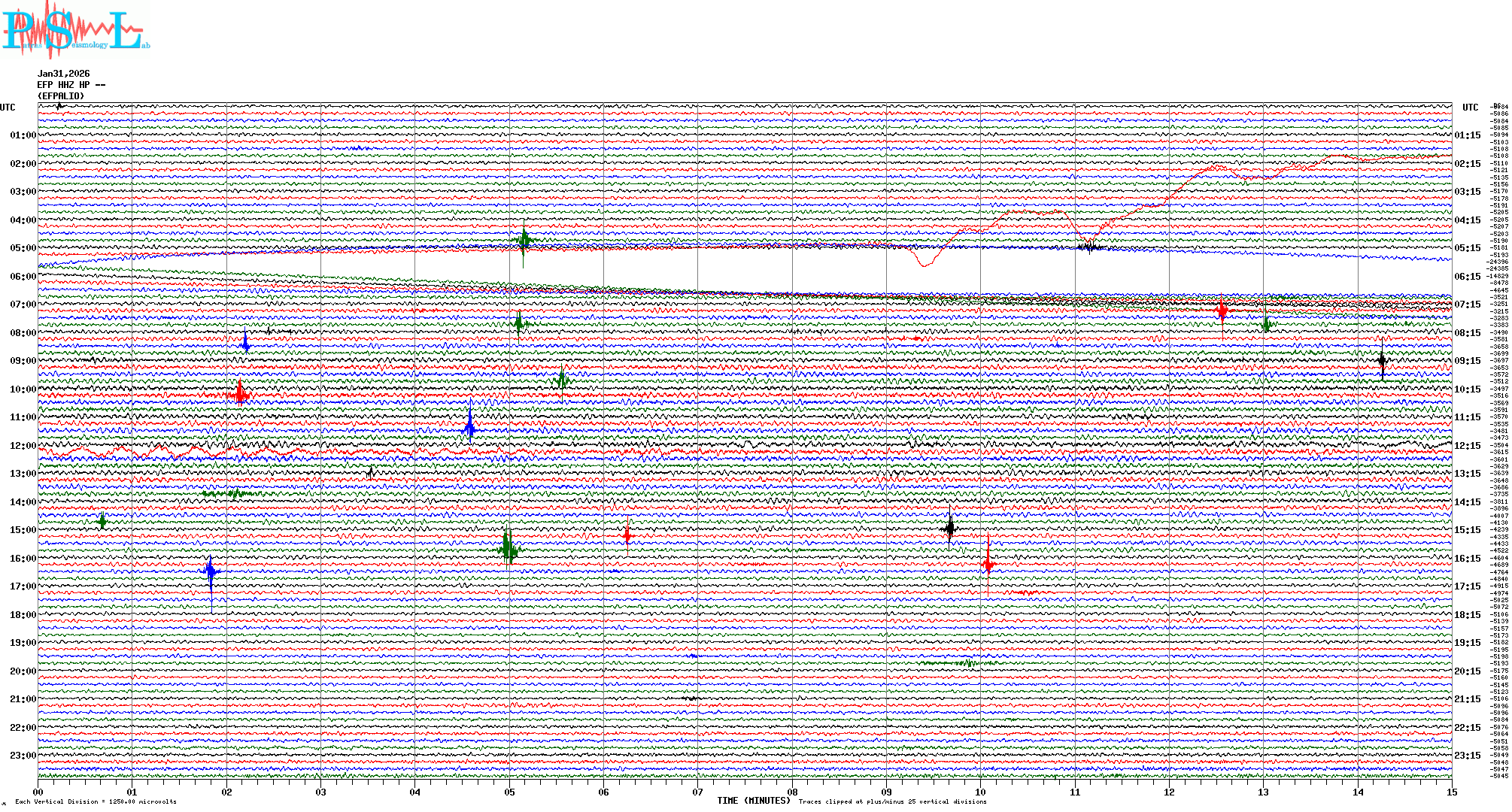Click minute 15 at bottom axis end

1451,792
